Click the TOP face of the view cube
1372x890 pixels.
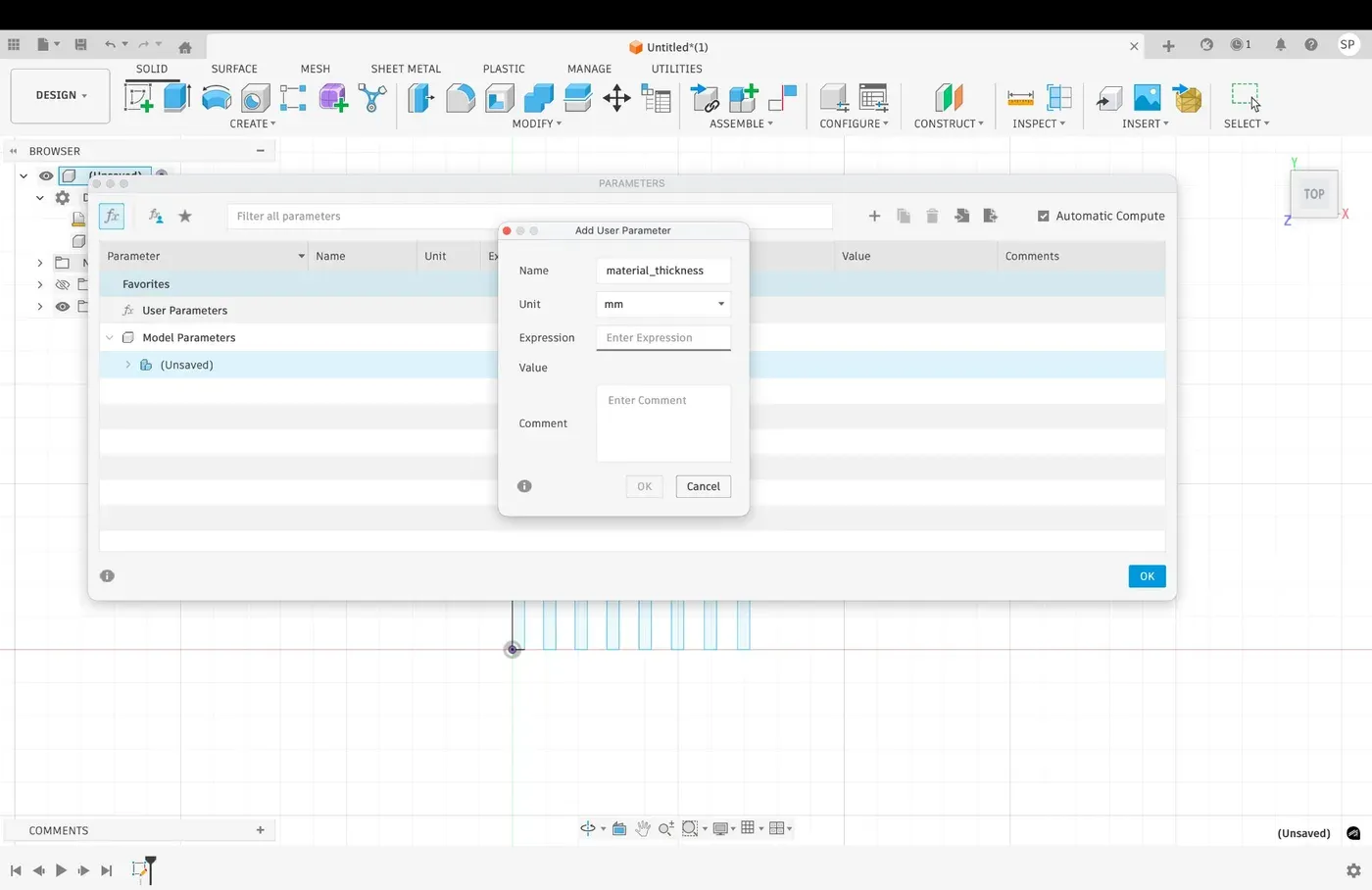pyautogui.click(x=1314, y=194)
